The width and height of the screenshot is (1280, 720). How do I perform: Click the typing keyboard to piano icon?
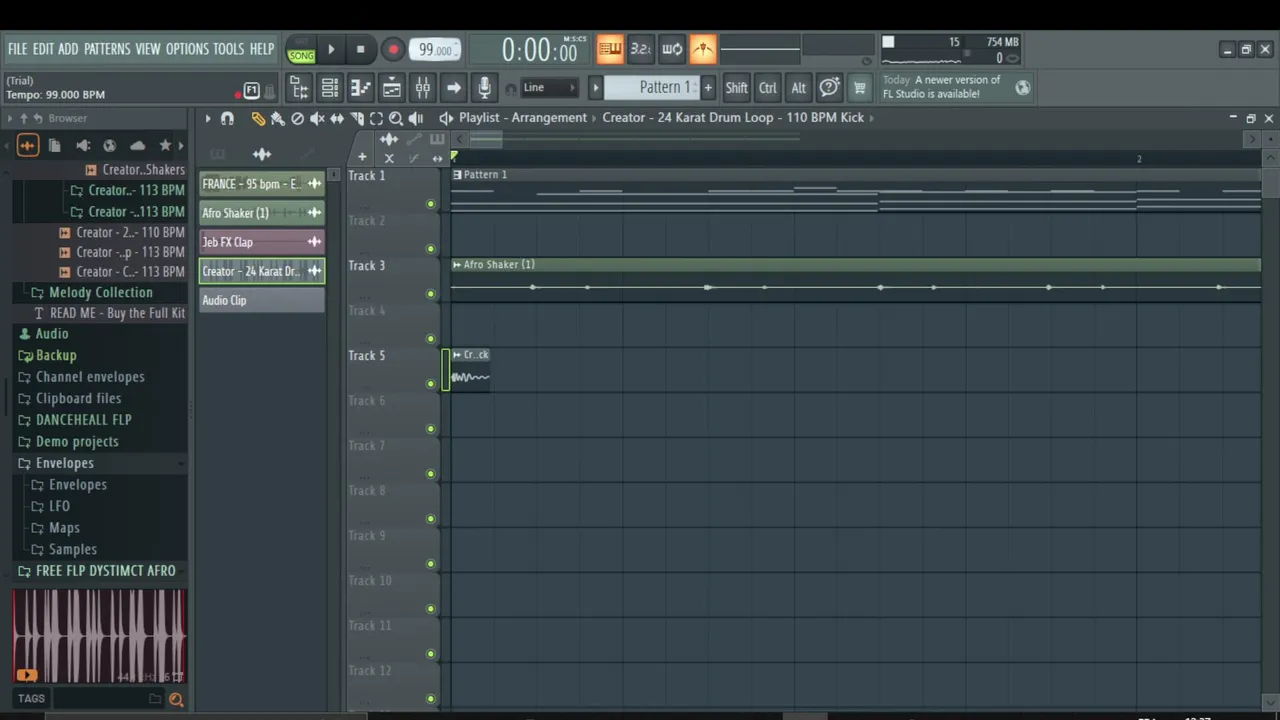610,49
